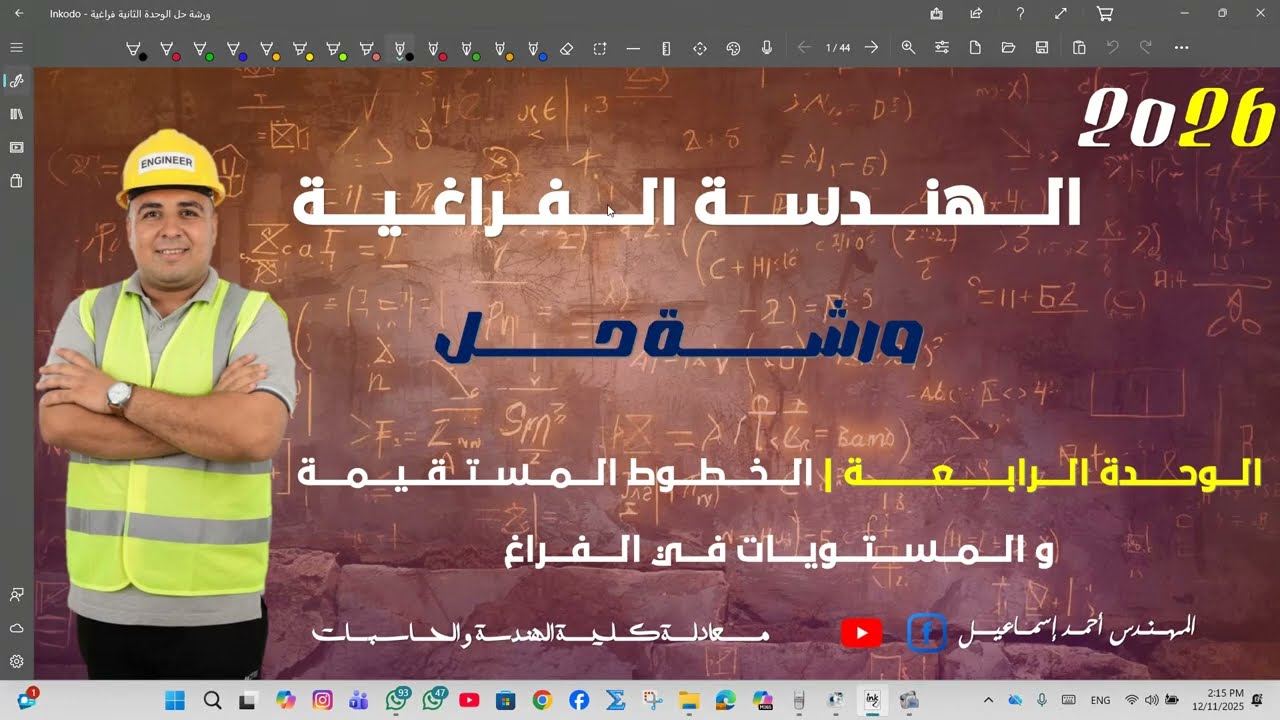The image size is (1280, 720).
Task: Open the recordings panel in sidebar
Action: (x=16, y=148)
